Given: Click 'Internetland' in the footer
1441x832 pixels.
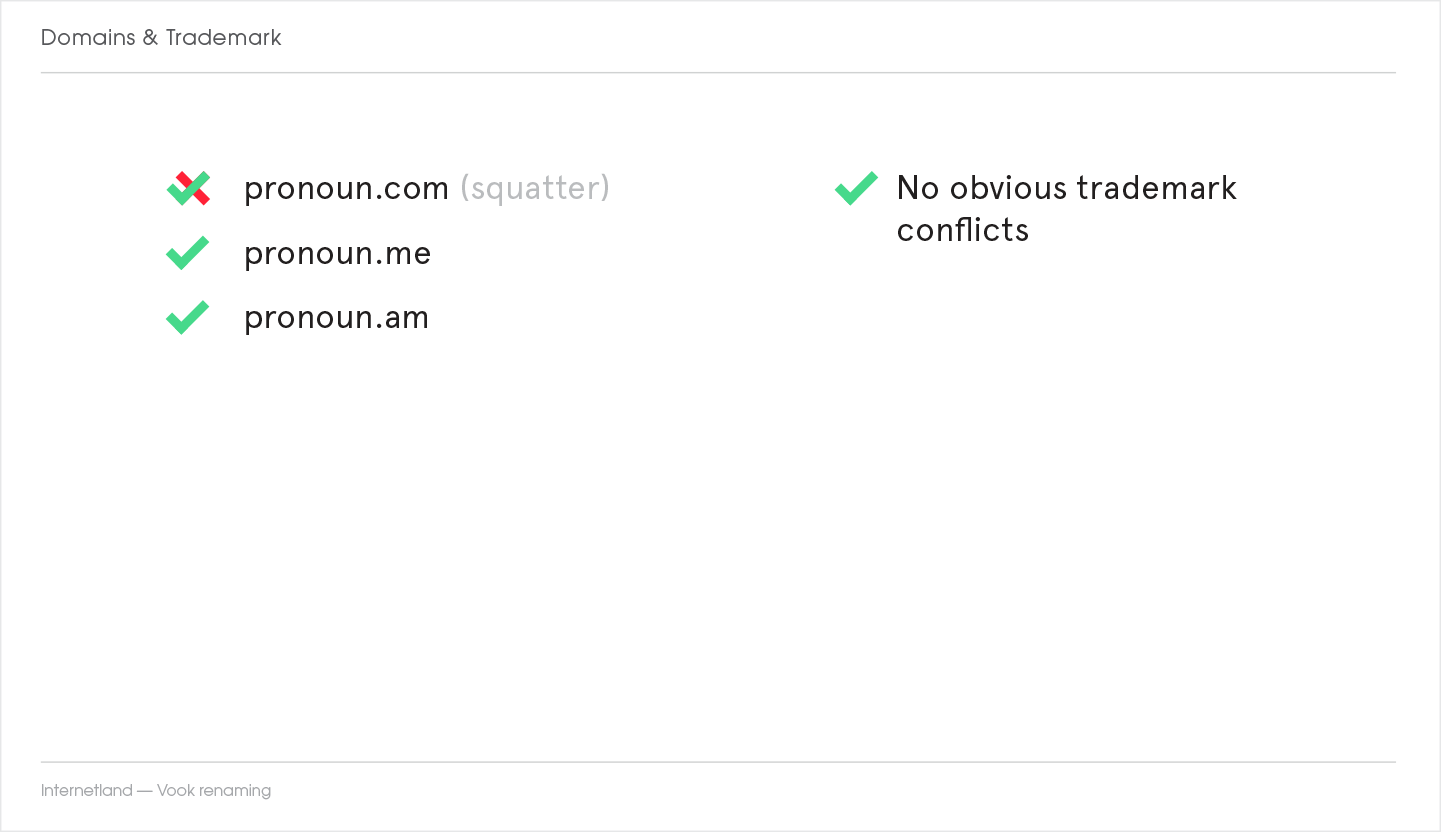Looking at the screenshot, I should [86, 791].
